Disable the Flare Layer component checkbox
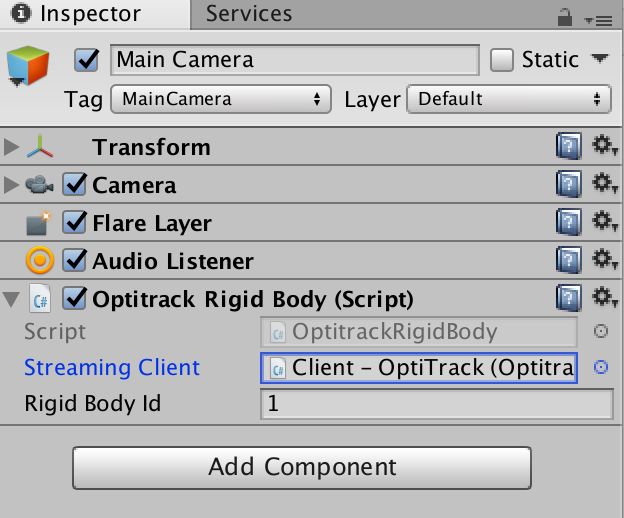The image size is (624, 518). pyautogui.click(x=74, y=222)
